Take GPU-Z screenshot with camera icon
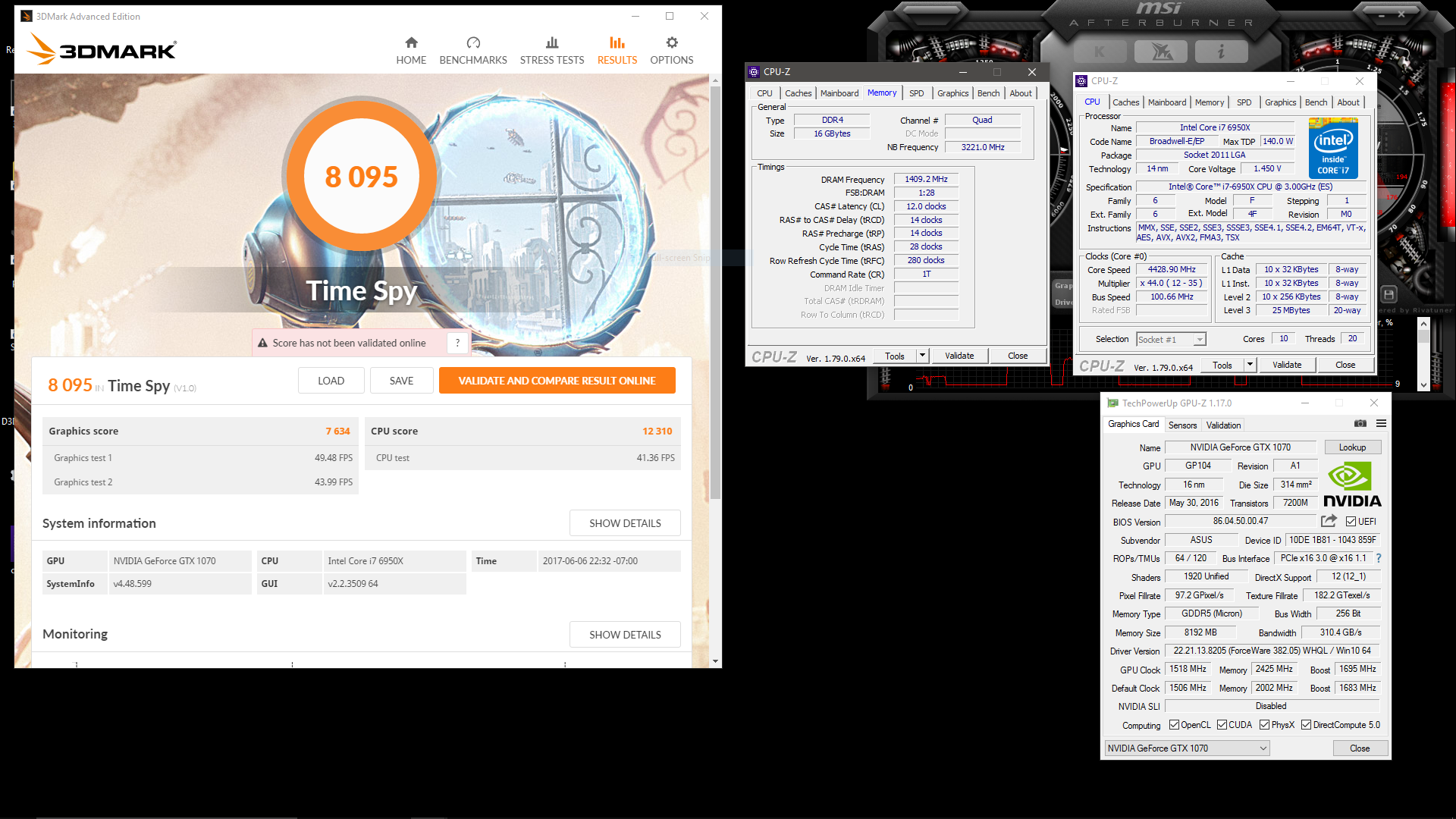Screen dimensions: 1456x819 point(1360,423)
